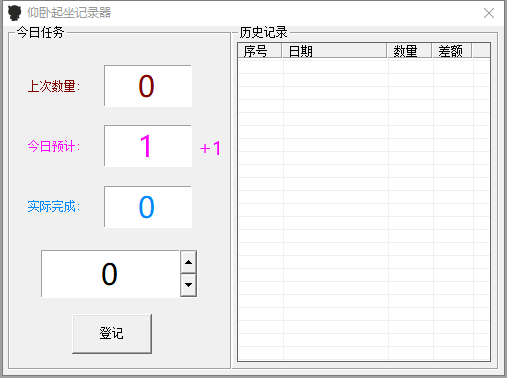This screenshot has width=507, height=378.
Task: Sort by the 日期 column header
Action: (x=335, y=51)
